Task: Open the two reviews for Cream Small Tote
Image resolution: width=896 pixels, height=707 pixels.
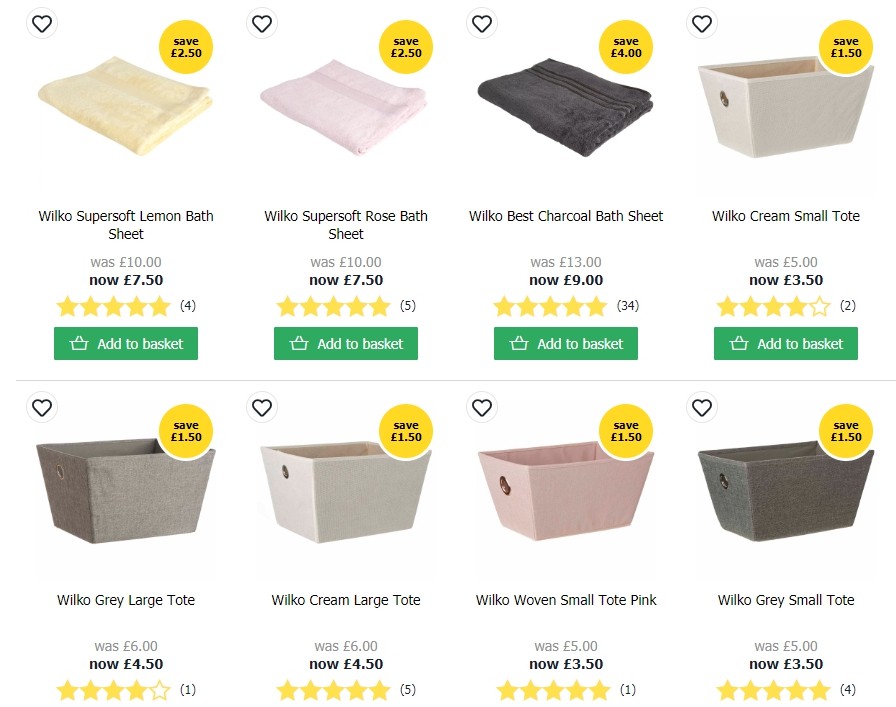Action: [848, 306]
